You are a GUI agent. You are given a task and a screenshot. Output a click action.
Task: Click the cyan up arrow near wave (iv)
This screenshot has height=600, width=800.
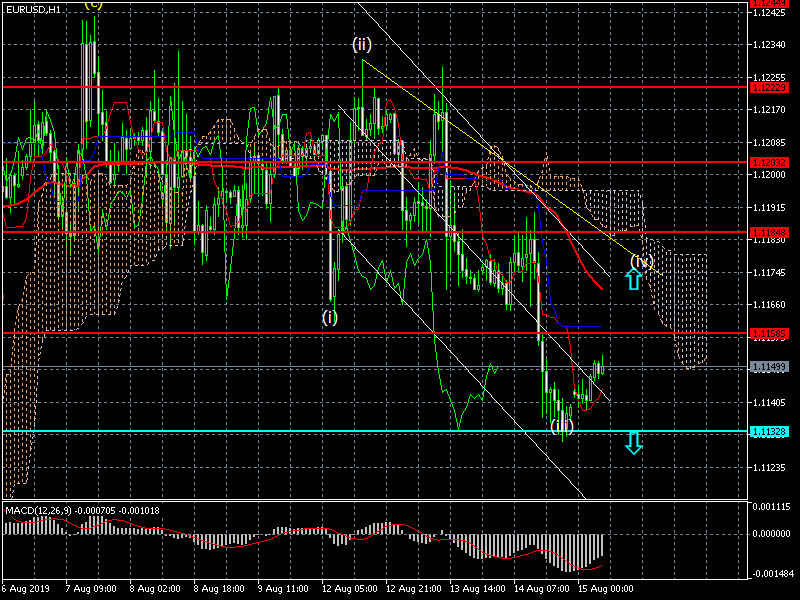click(633, 279)
